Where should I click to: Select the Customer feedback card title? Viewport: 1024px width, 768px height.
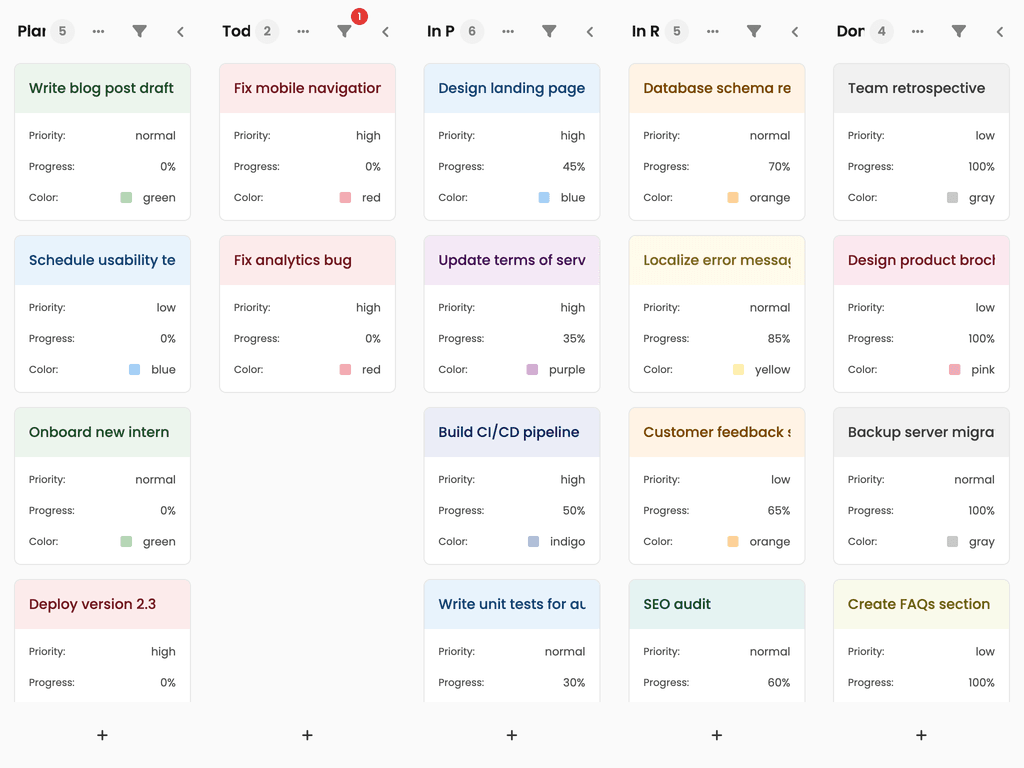tap(717, 432)
